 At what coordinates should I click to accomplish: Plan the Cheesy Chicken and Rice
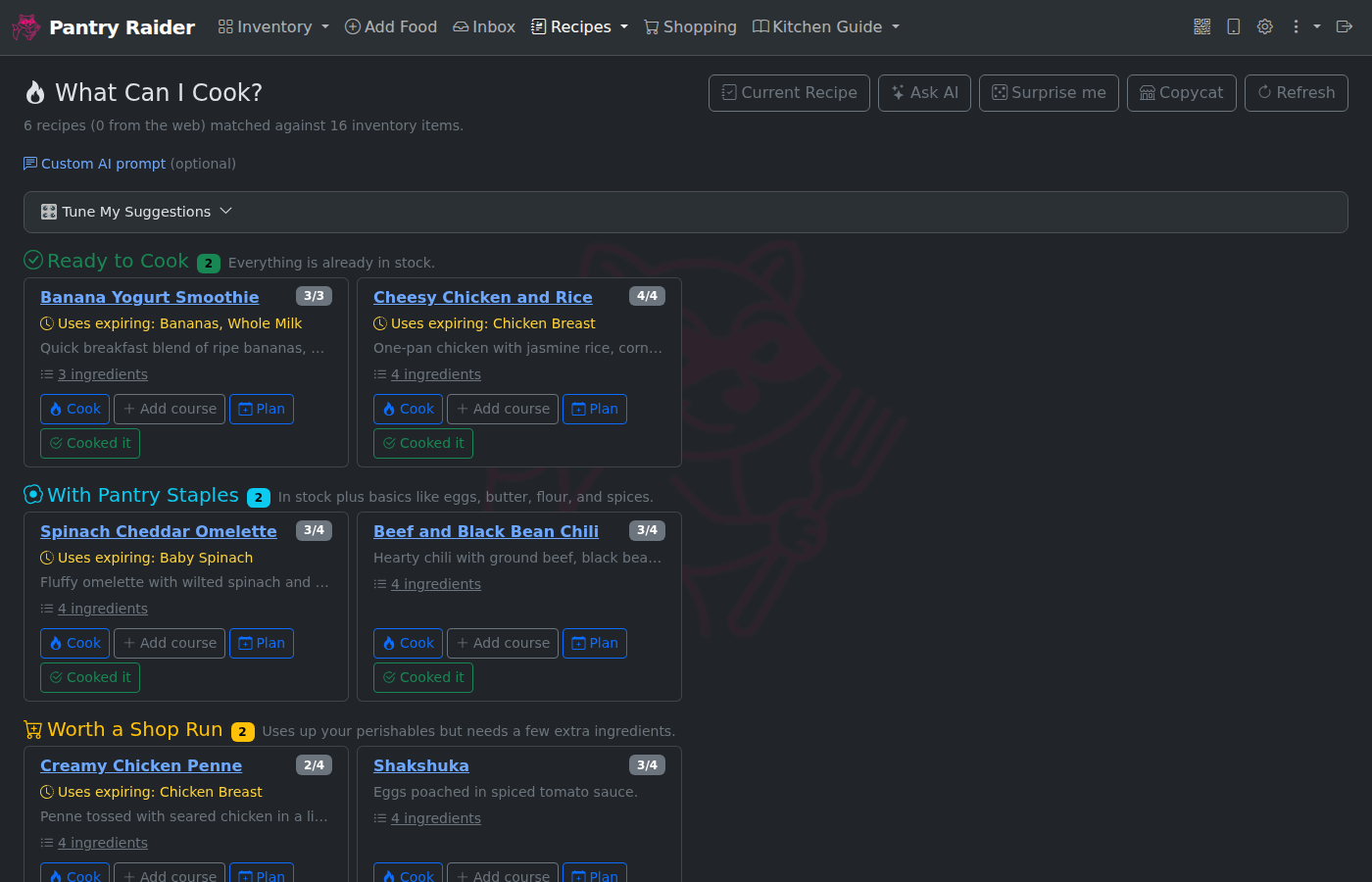(595, 409)
